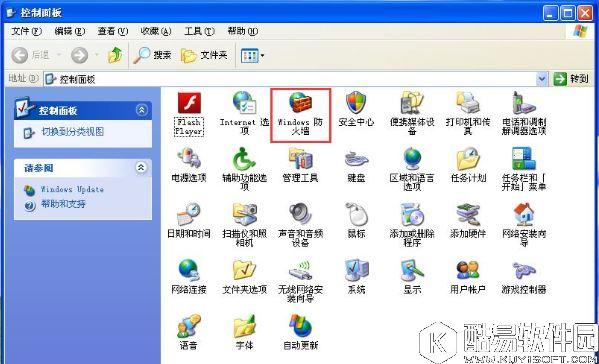Open the views dropdown button

[x=253, y=56]
